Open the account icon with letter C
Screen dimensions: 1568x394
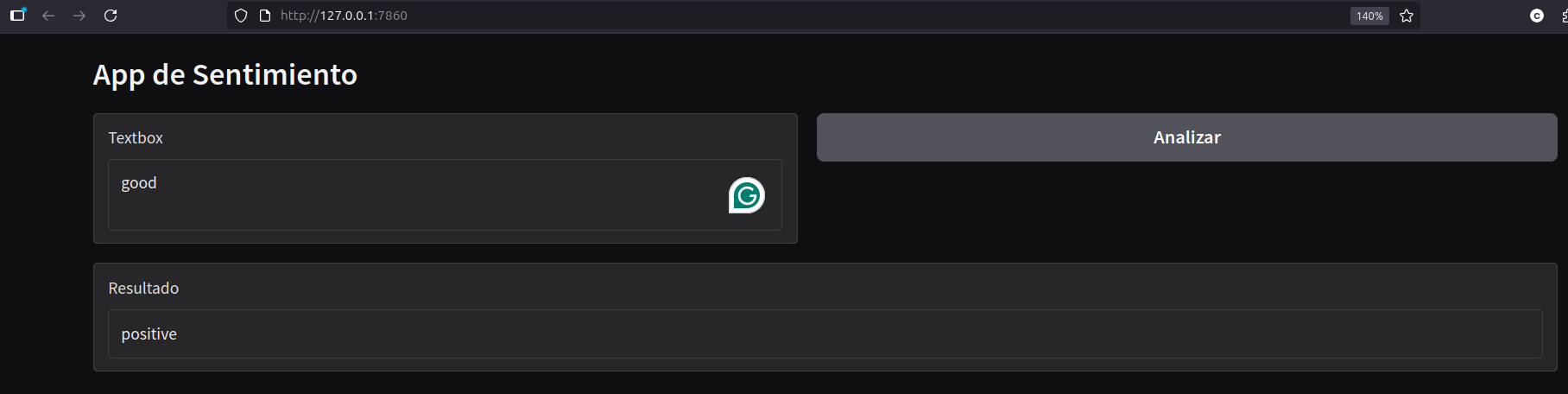coord(1537,16)
